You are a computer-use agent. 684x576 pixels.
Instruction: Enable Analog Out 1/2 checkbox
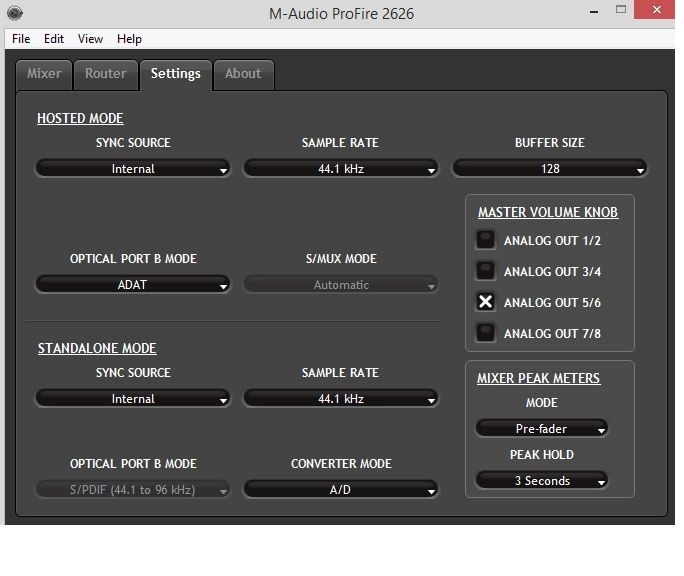point(485,240)
